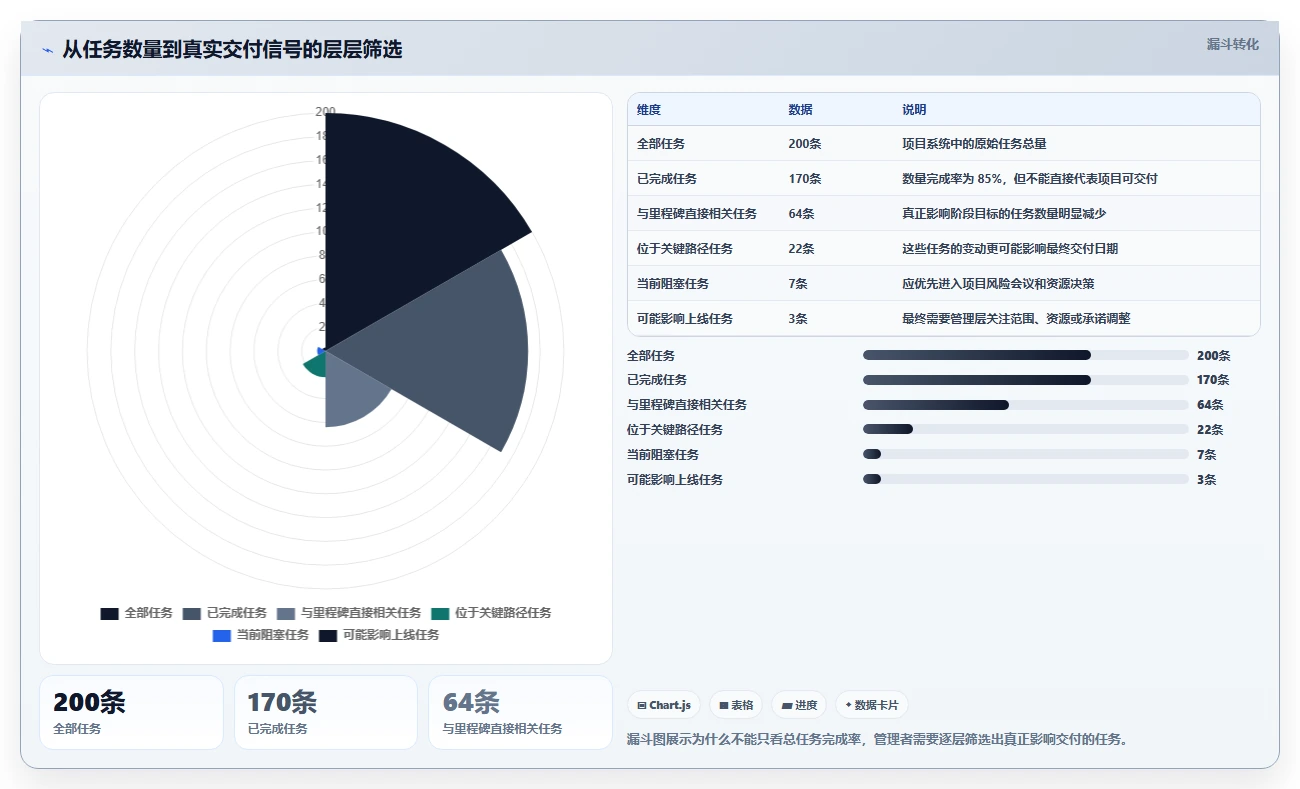Viewport: 1300px width, 789px height.
Task: Open the 200条 全部任务 stat card
Action: [x=131, y=712]
